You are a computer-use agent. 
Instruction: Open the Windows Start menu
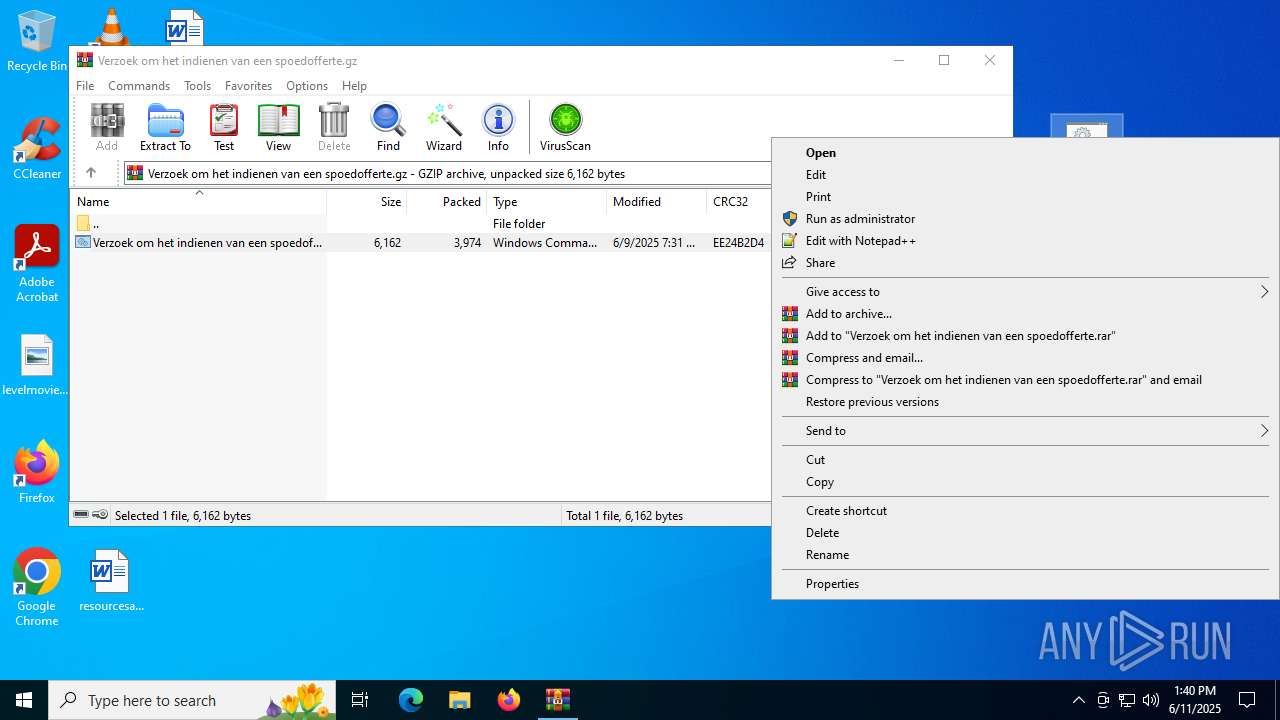tap(24, 700)
